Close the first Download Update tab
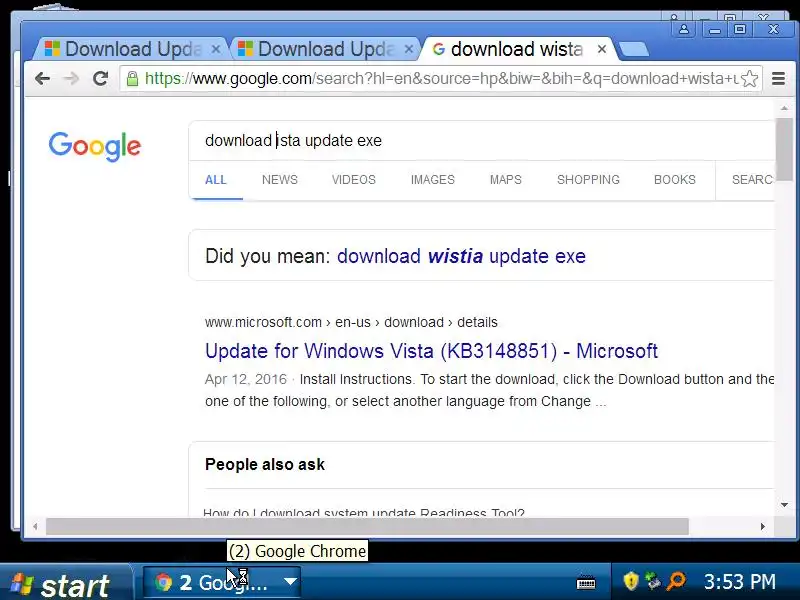This screenshot has height=600, width=800. pyautogui.click(x=216, y=49)
